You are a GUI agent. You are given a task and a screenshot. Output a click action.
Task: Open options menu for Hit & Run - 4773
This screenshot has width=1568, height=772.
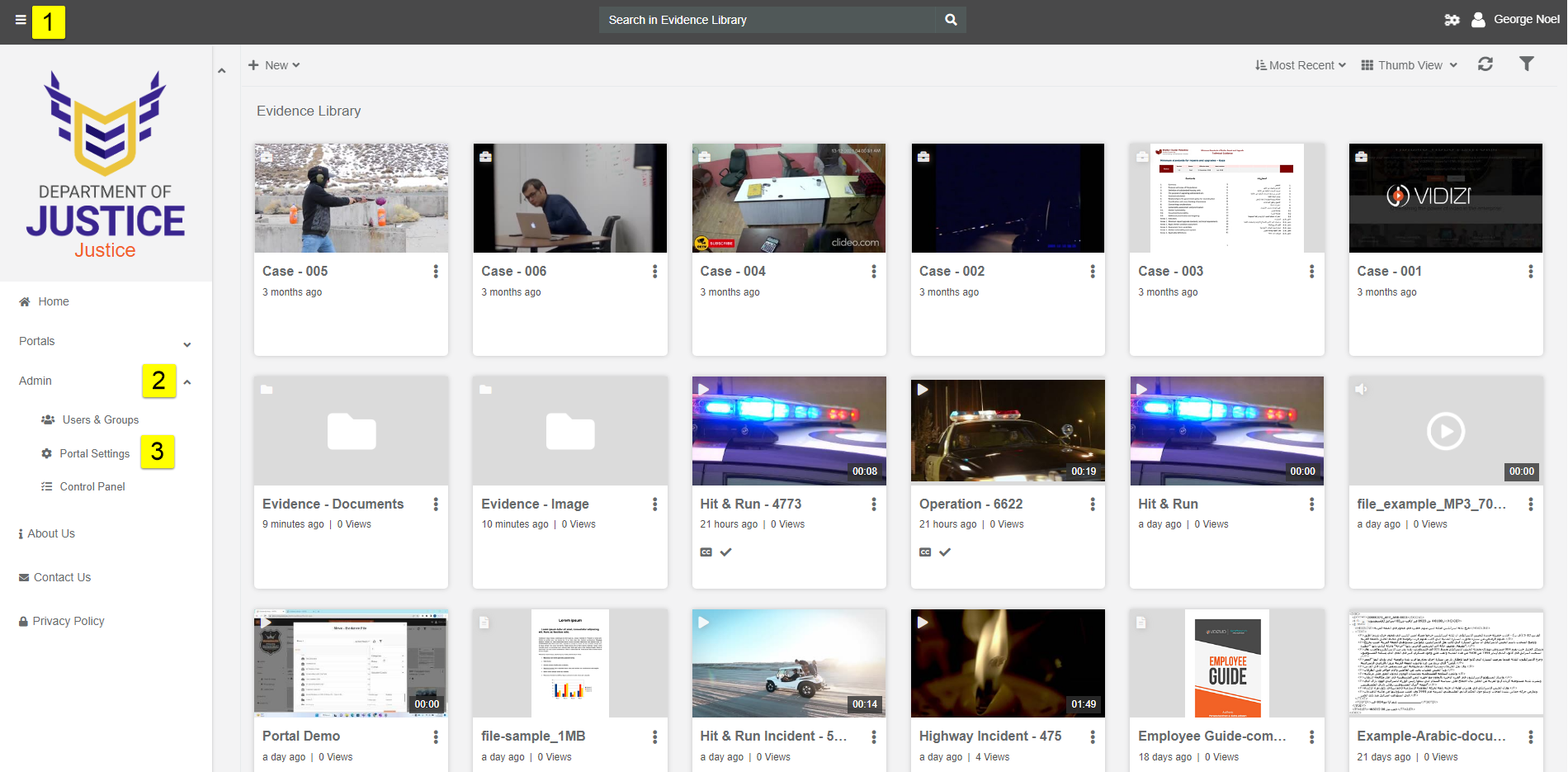[874, 504]
